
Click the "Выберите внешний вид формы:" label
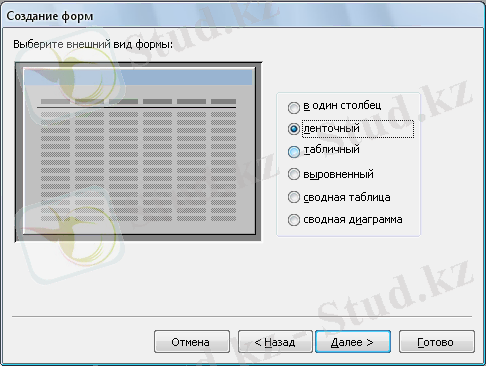pyautogui.click(x=93, y=44)
